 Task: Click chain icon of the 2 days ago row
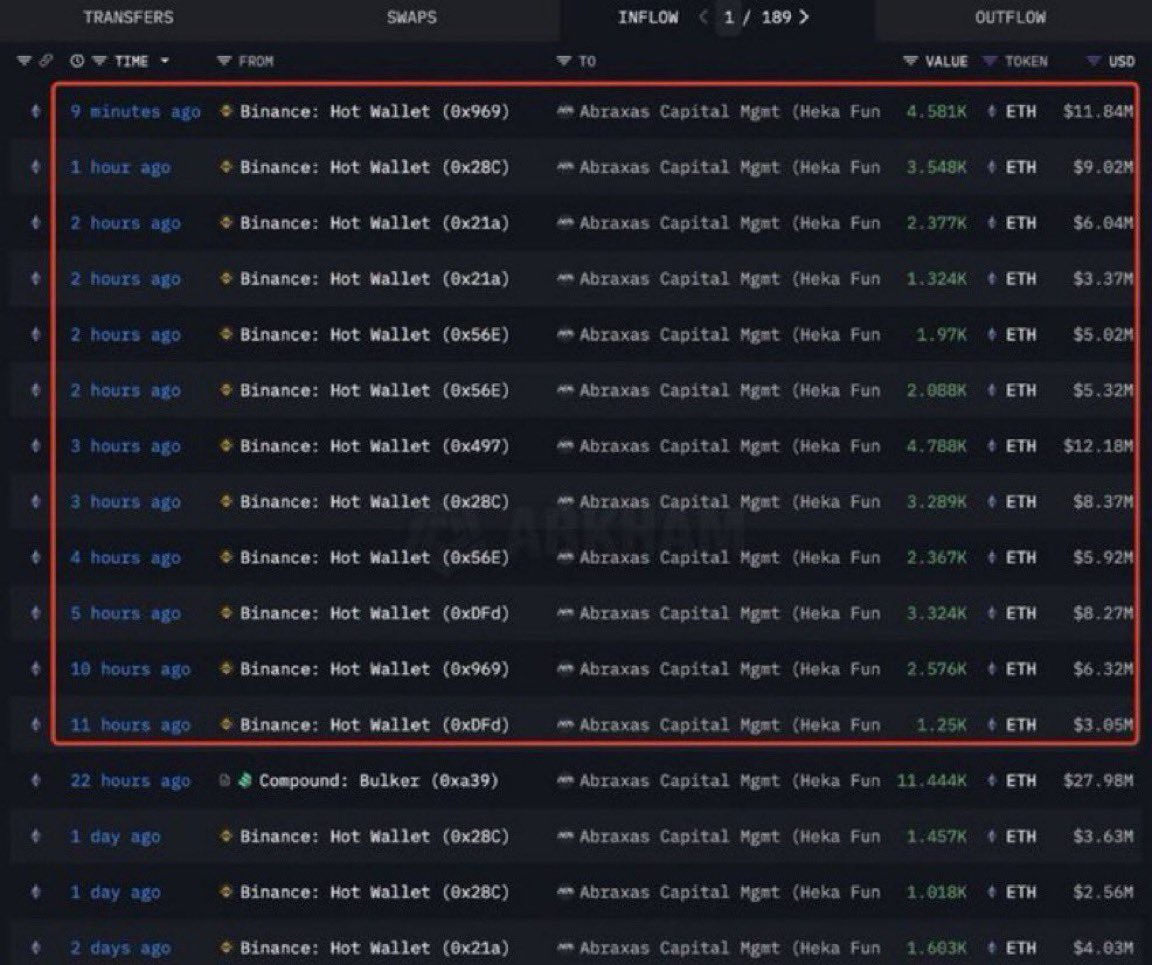(35, 947)
